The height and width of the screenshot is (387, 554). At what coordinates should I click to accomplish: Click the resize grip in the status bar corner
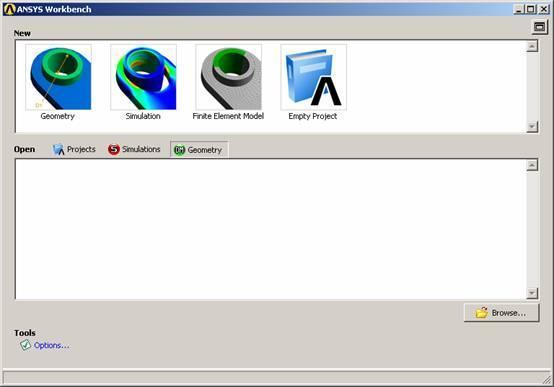[547, 380]
